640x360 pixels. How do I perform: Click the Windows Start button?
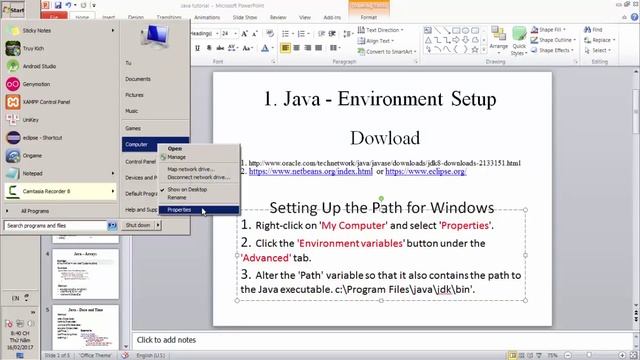click(13, 9)
